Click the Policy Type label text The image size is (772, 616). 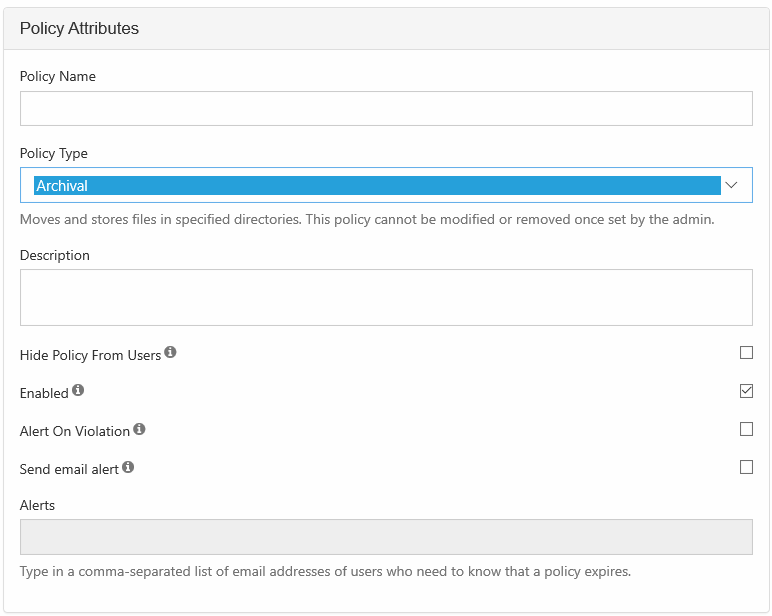54,153
